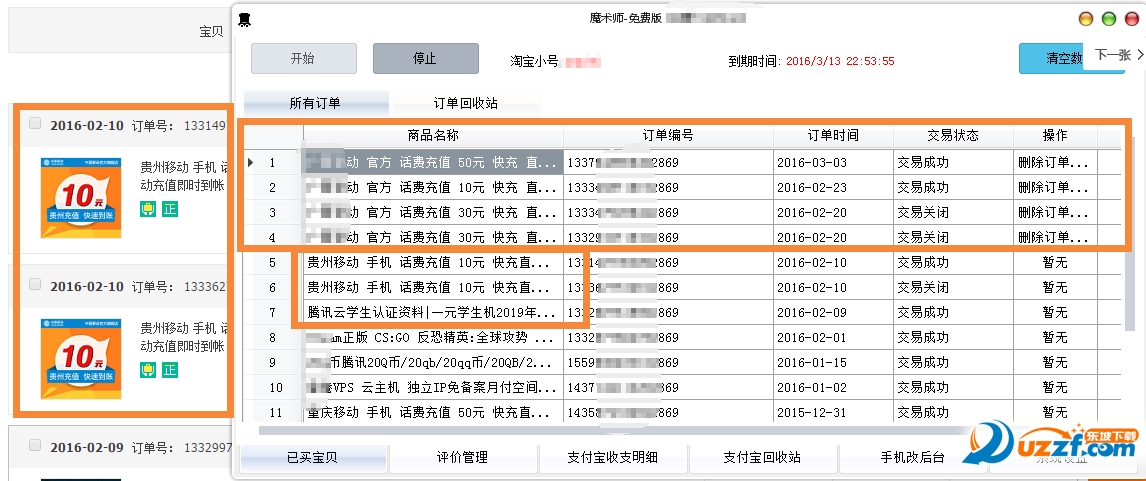Click the 订单时间 column header
1146x481 pixels.
(833, 136)
